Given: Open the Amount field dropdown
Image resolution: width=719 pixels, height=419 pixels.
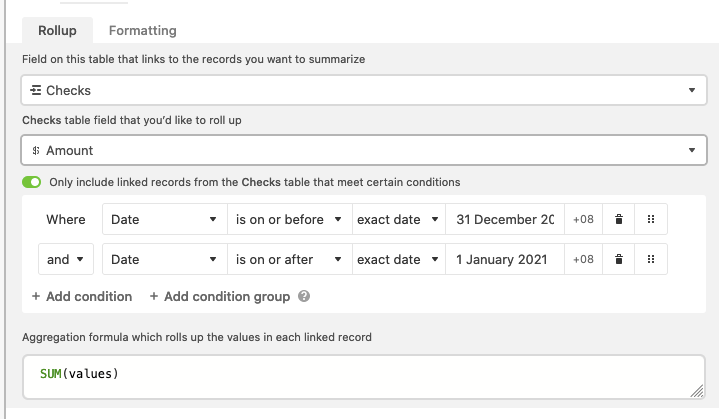Looking at the screenshot, I should point(364,150).
